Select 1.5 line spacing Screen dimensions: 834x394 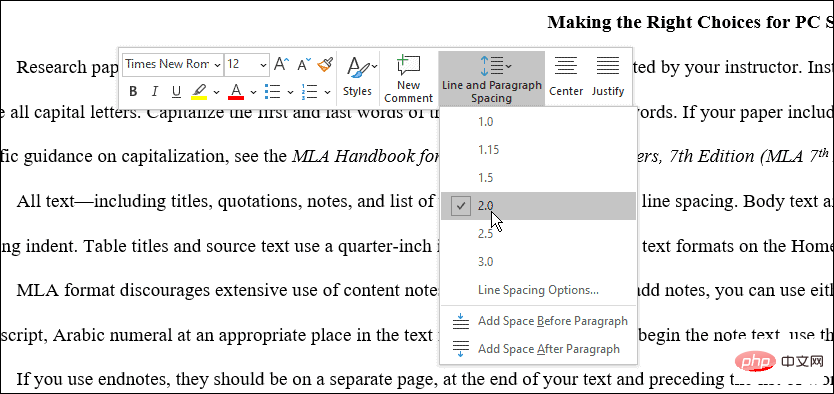point(538,178)
